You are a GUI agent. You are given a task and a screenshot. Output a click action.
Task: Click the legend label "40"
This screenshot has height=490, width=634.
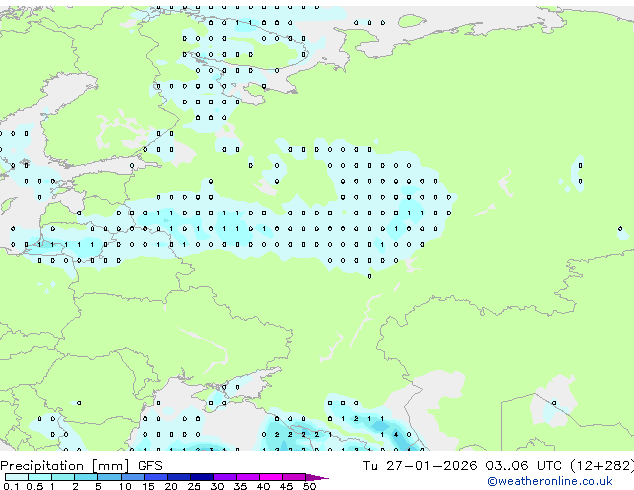(x=263, y=486)
